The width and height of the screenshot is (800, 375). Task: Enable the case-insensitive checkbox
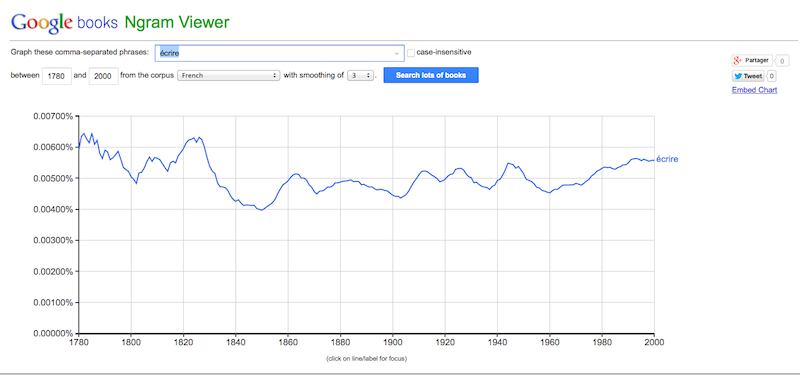pos(411,53)
